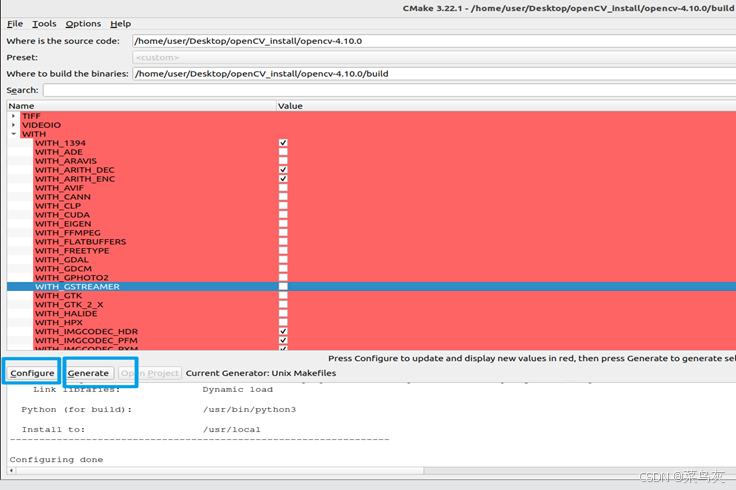Enable the WITH_GSTREAMER checkbox
The width and height of the screenshot is (736, 490).
pos(283,286)
